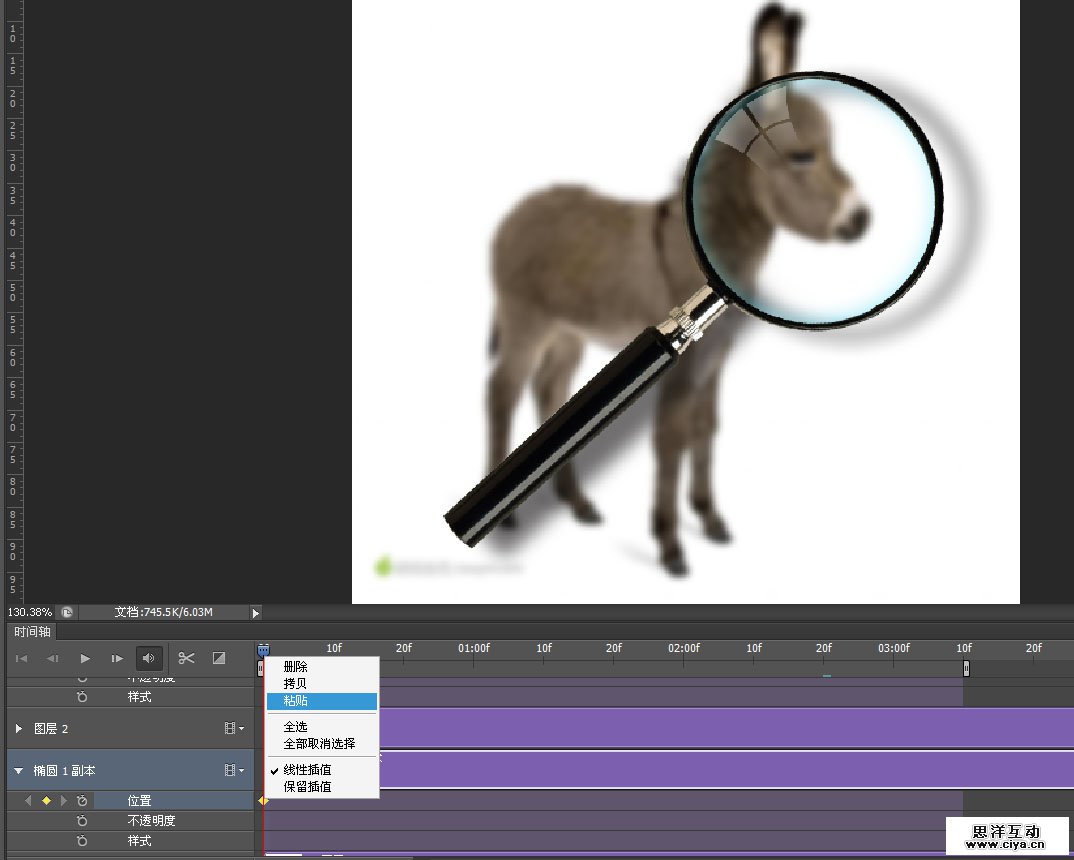
Task: Collapse the 椭圆 1 副本 track
Action: tap(18, 771)
